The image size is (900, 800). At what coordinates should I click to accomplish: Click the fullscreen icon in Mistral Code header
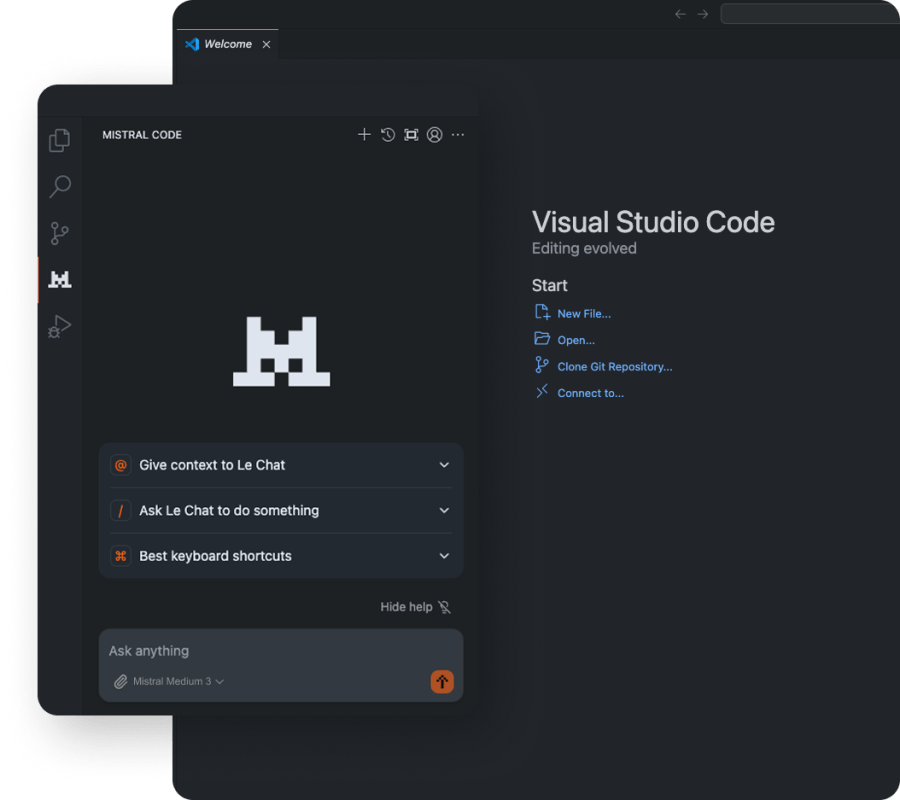[x=411, y=135]
